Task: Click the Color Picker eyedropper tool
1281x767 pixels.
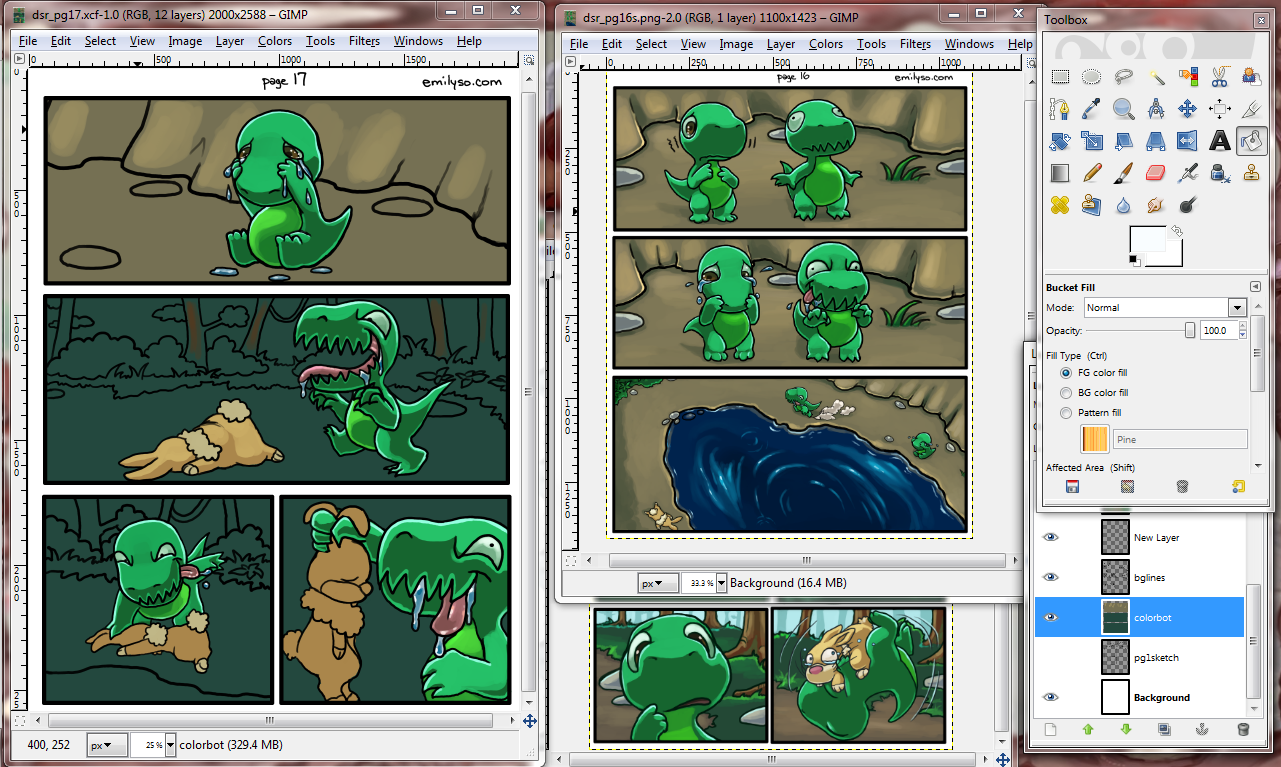Action: [x=1091, y=109]
